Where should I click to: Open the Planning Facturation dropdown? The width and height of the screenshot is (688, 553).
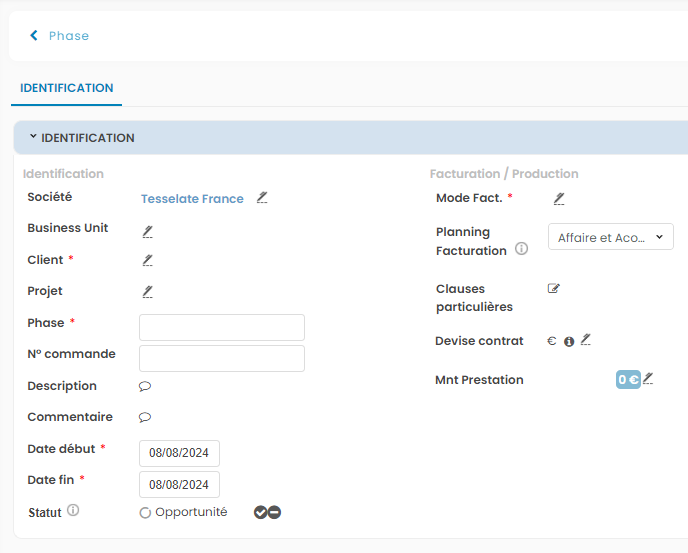[x=610, y=237]
